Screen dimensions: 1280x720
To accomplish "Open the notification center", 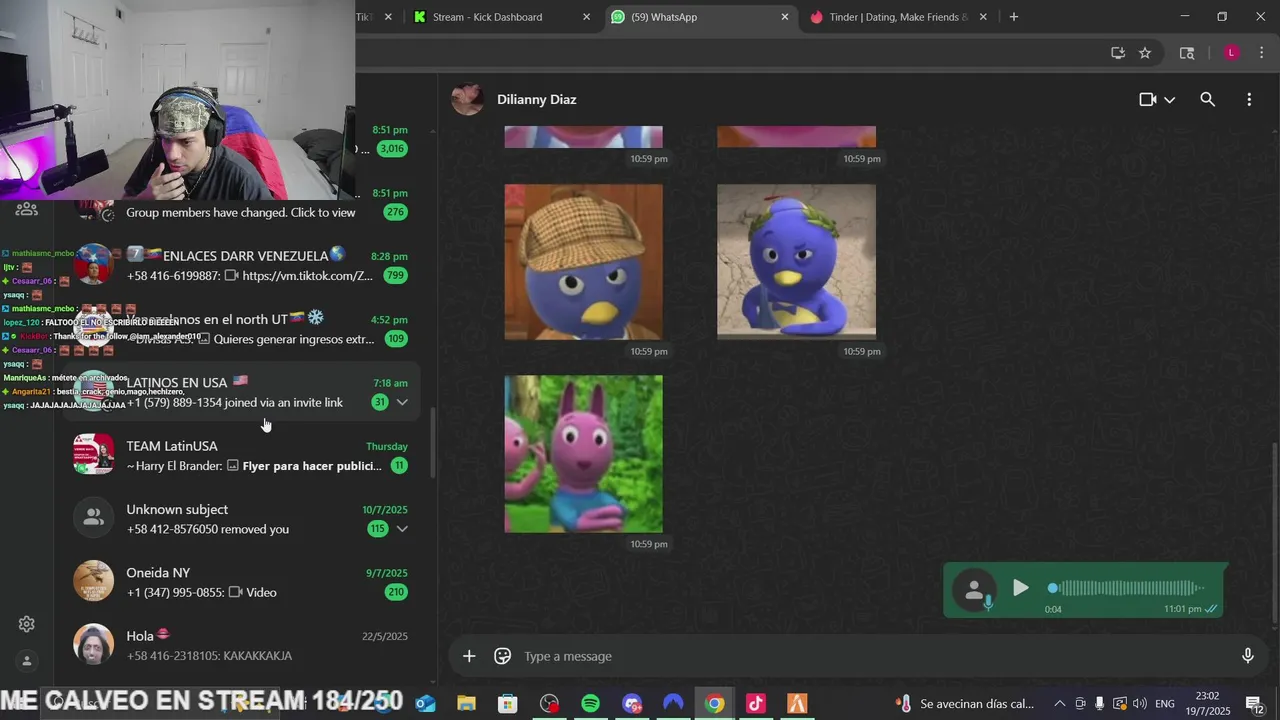I will click(1255, 704).
